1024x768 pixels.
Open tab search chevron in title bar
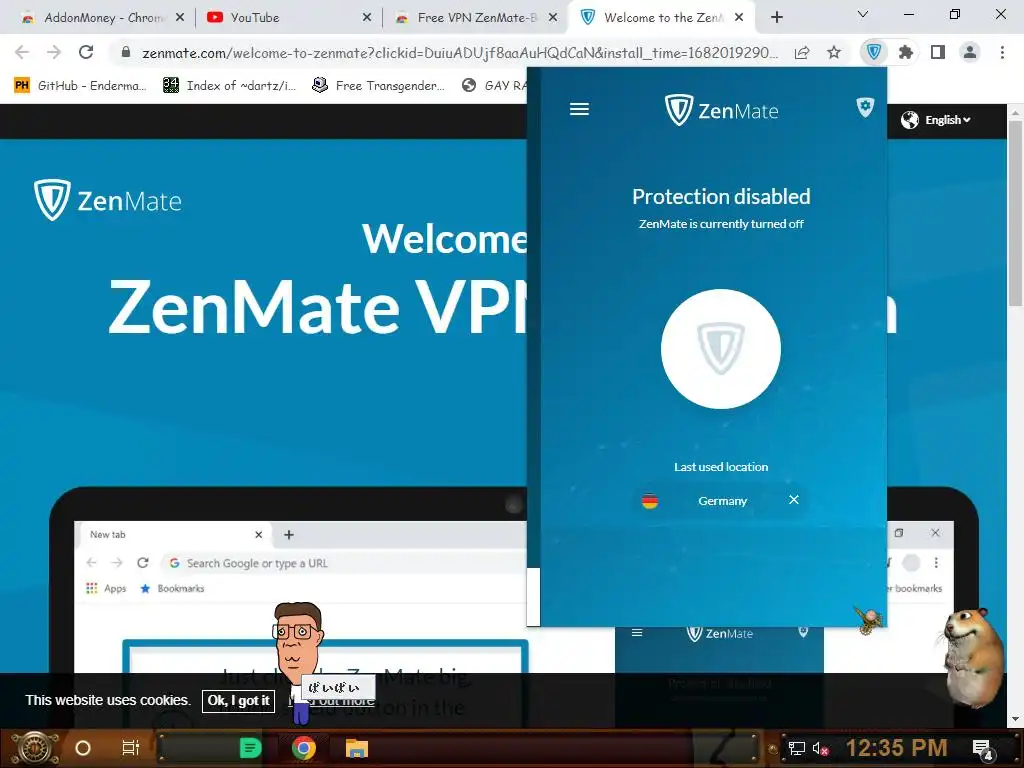(863, 14)
